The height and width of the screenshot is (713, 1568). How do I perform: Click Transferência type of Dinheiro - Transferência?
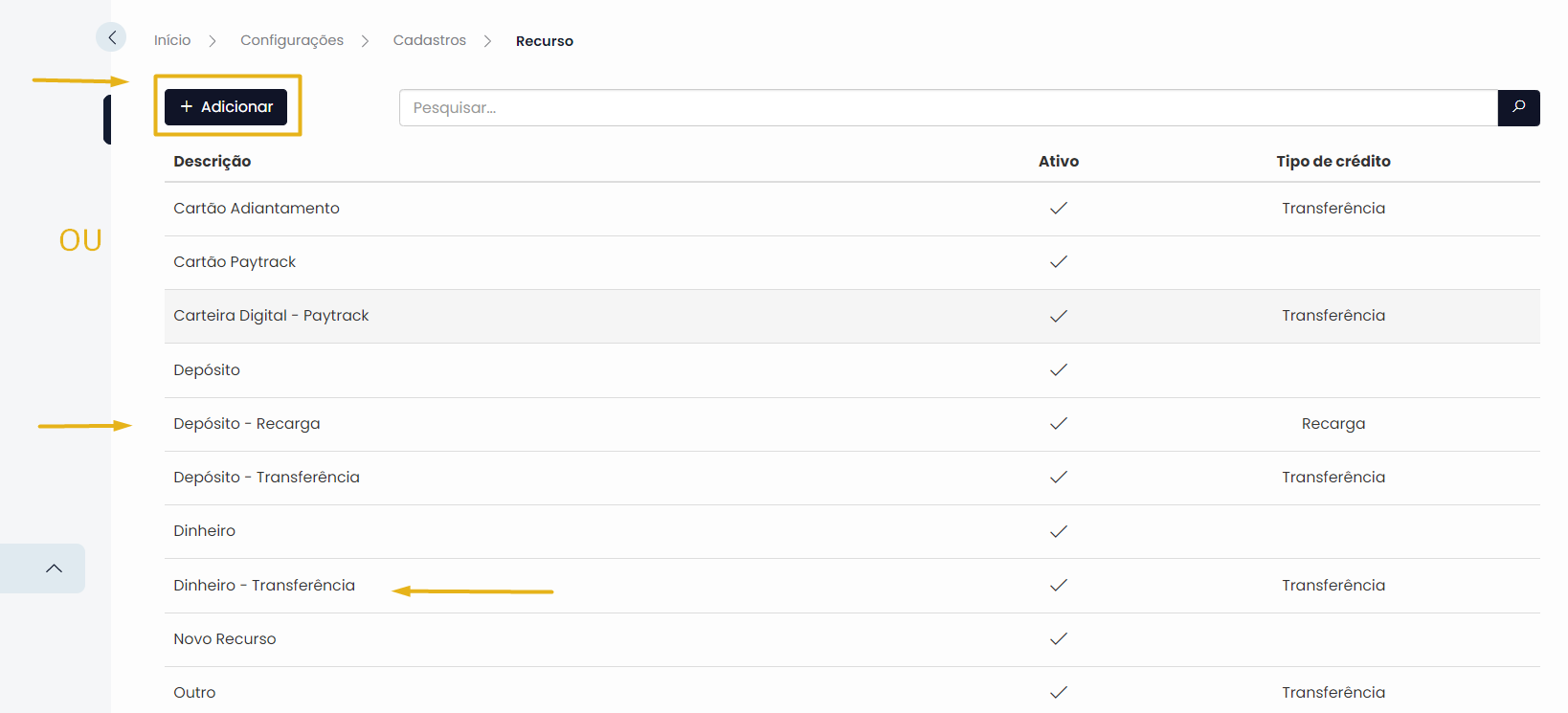(1333, 585)
